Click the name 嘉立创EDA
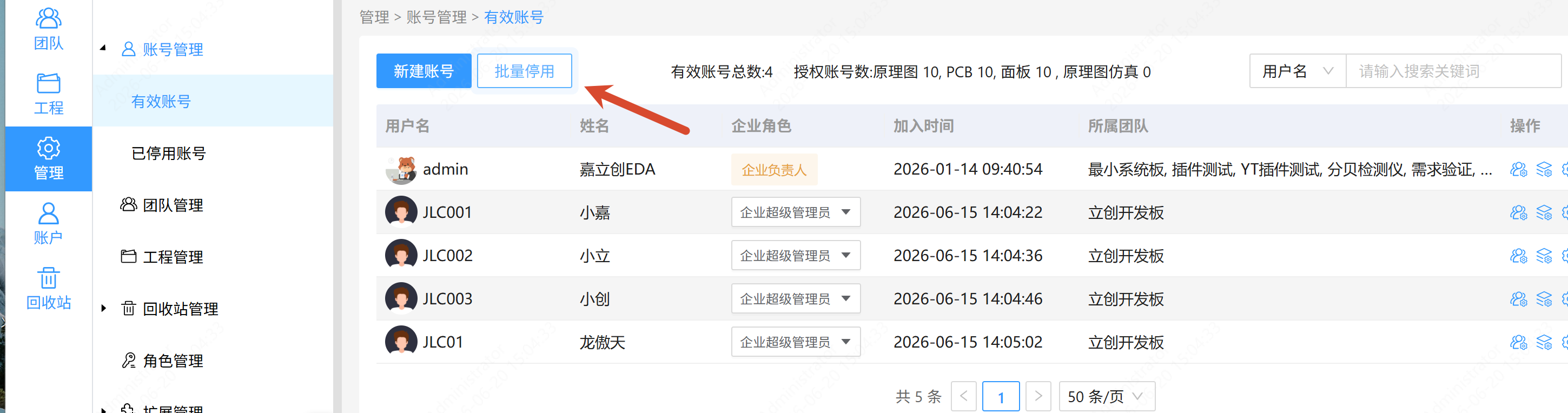The image size is (1568, 413). tap(617, 169)
